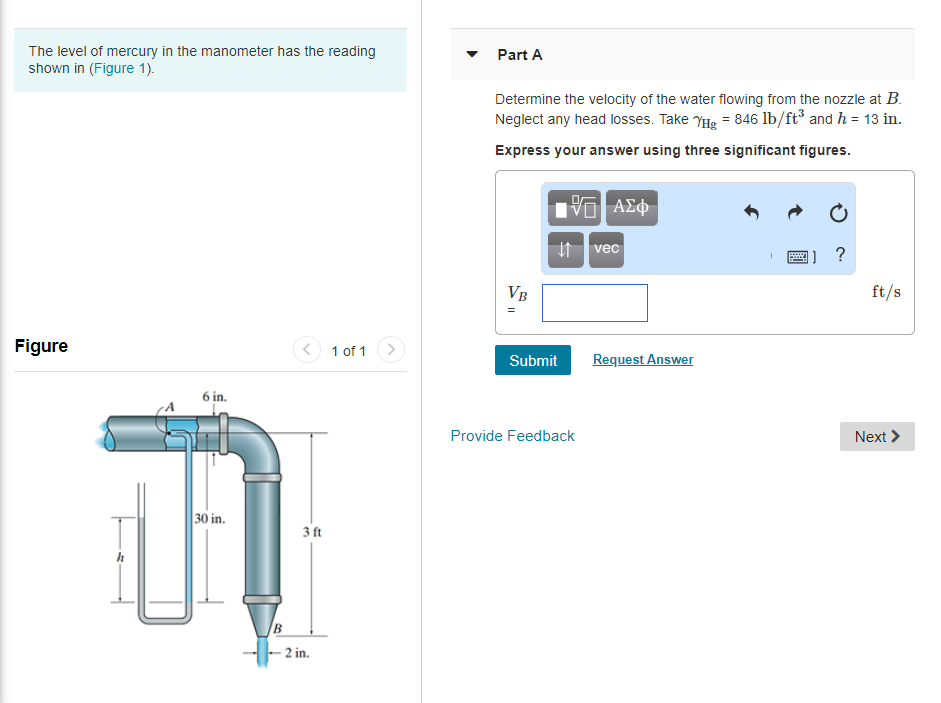Reset the answer with the circular arrow icon
941x703 pixels.
[x=838, y=212]
